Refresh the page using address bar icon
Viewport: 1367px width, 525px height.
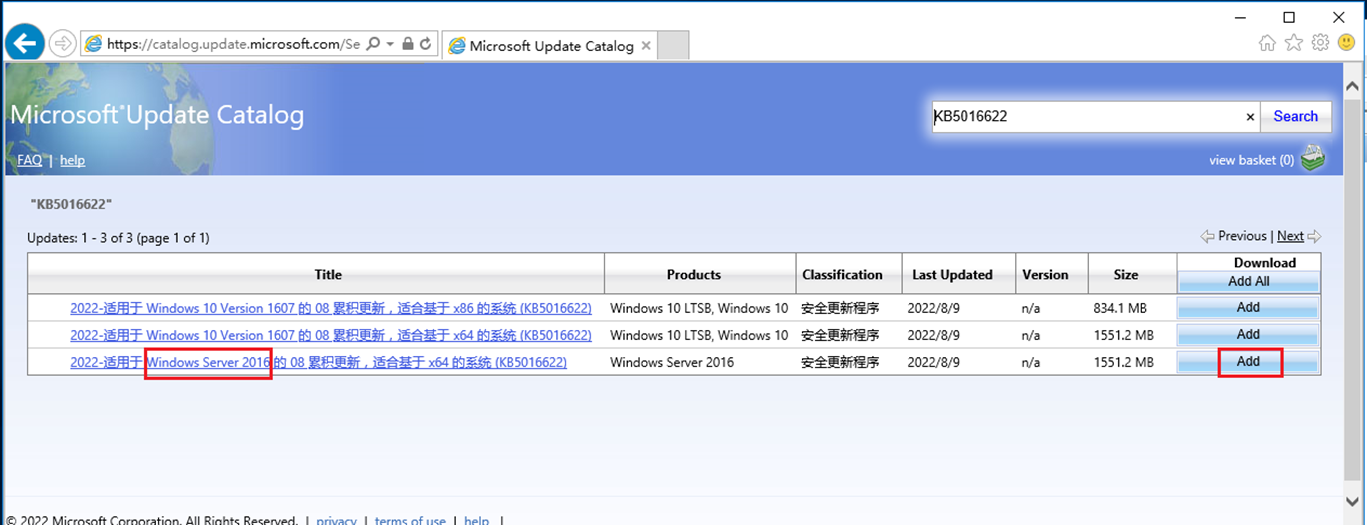(x=425, y=44)
